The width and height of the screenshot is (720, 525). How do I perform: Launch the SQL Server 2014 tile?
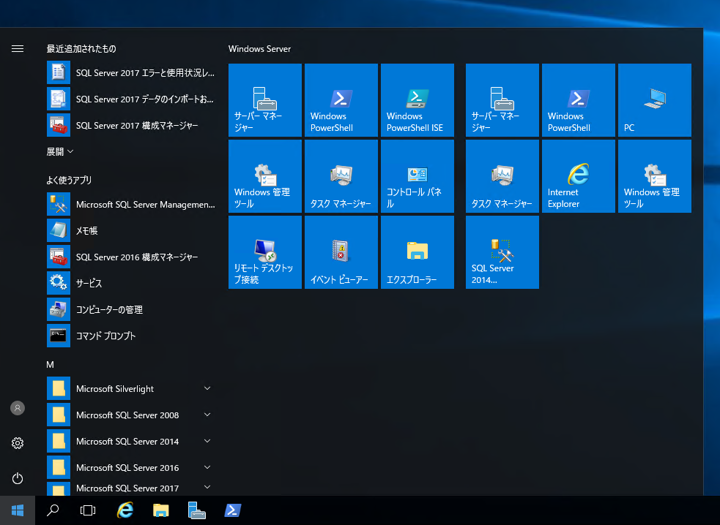(x=502, y=253)
